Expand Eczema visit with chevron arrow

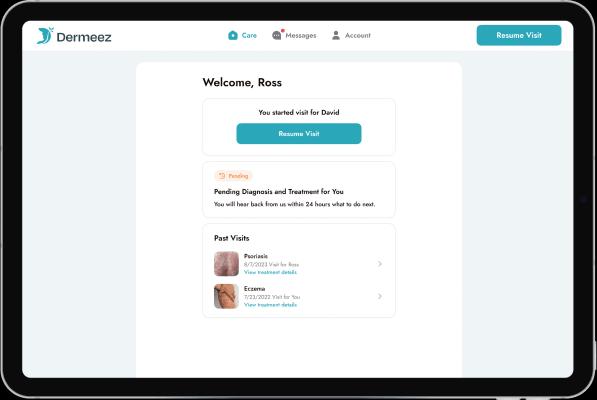[x=380, y=296]
